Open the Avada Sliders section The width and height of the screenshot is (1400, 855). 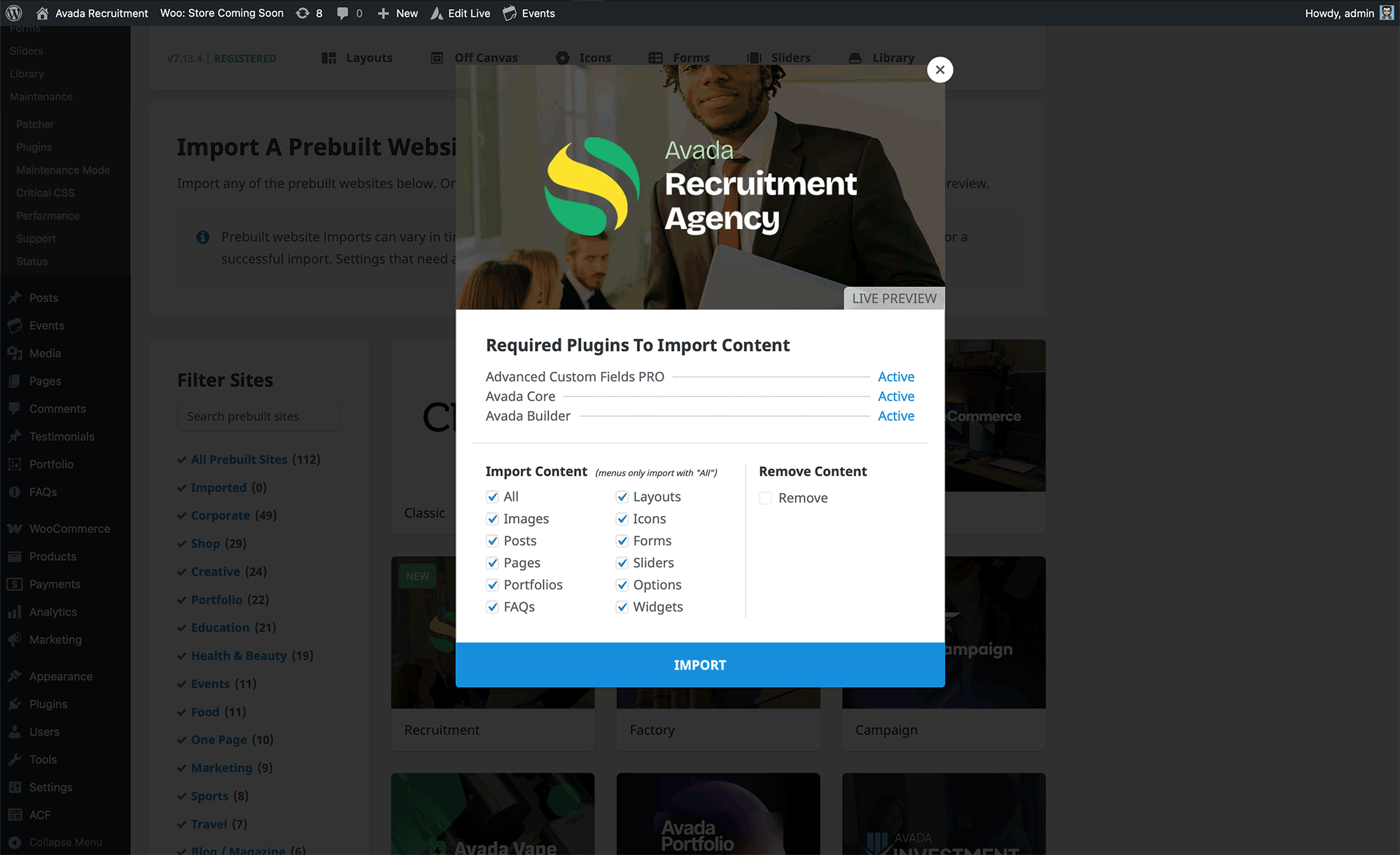(792, 57)
